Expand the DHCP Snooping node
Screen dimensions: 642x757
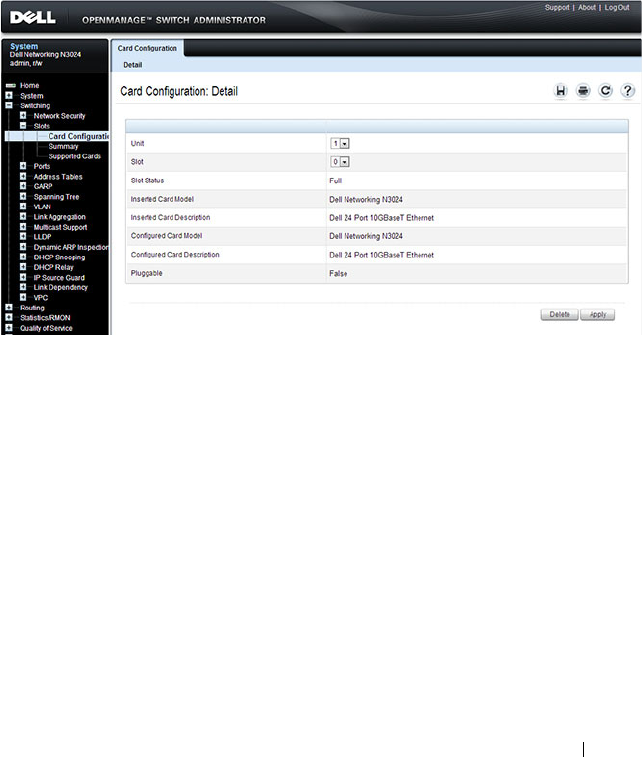[x=23, y=257]
